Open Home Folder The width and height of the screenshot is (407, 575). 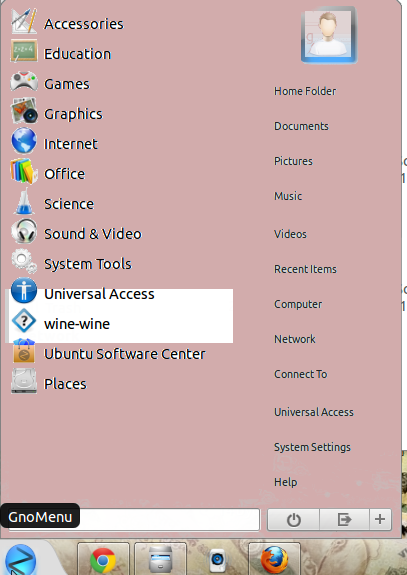pos(305,91)
